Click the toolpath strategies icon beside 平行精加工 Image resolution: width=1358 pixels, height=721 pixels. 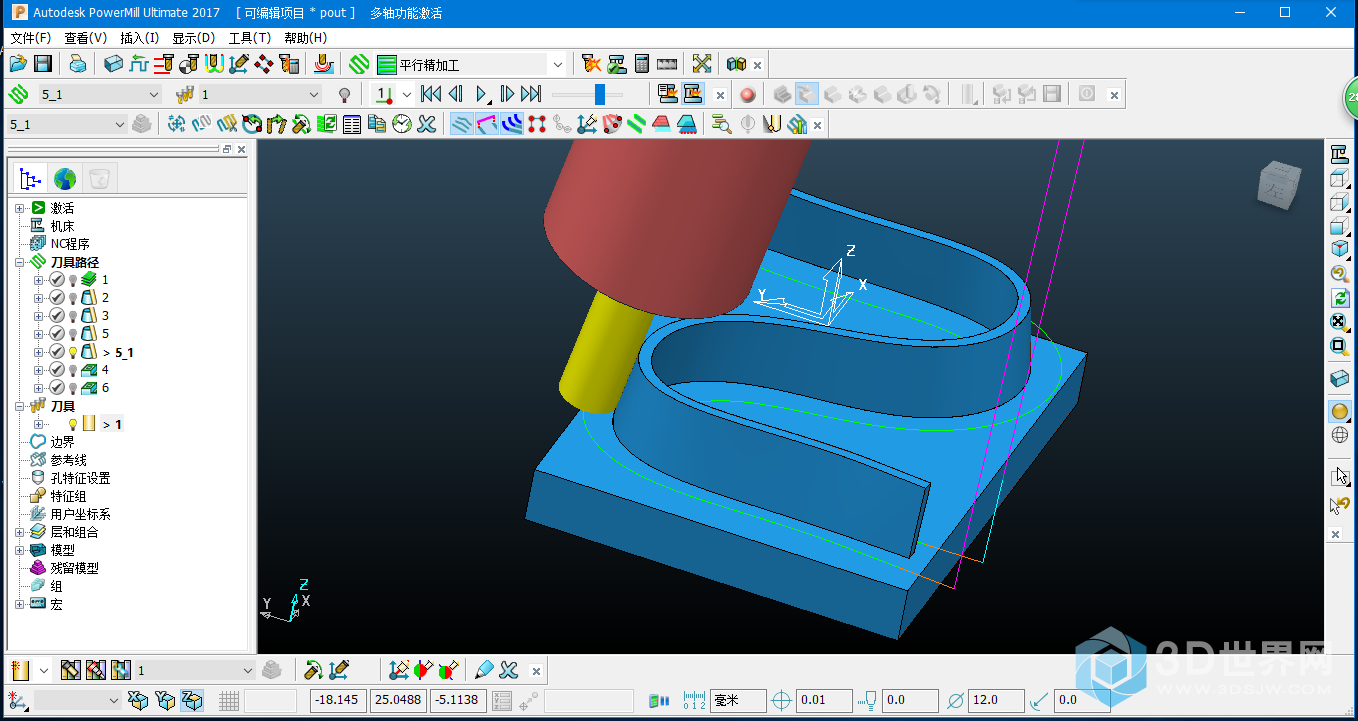tap(360, 64)
